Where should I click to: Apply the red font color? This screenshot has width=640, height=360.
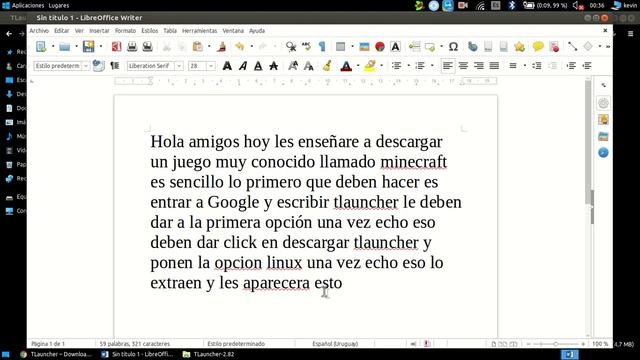pos(346,66)
